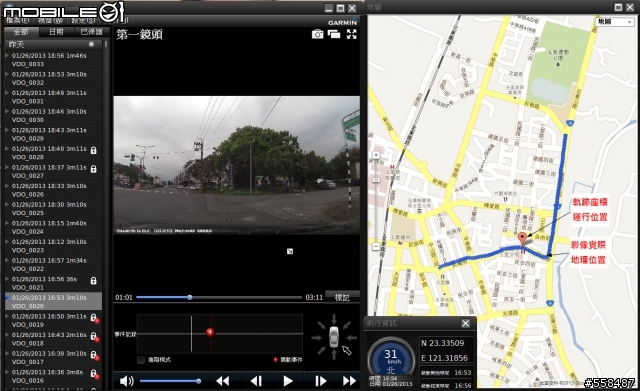
Task: Select highlighted recording VDO_0020
Action: coord(53,302)
